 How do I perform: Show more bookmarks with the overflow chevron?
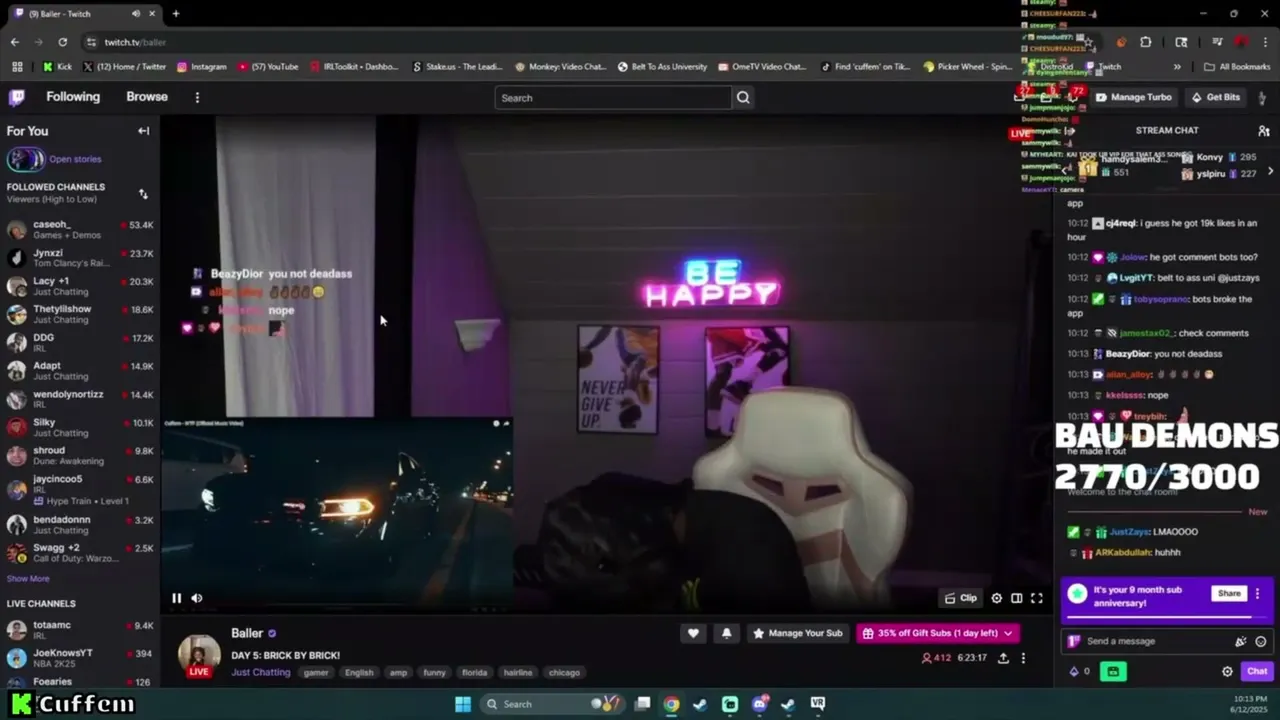[x=1177, y=67]
